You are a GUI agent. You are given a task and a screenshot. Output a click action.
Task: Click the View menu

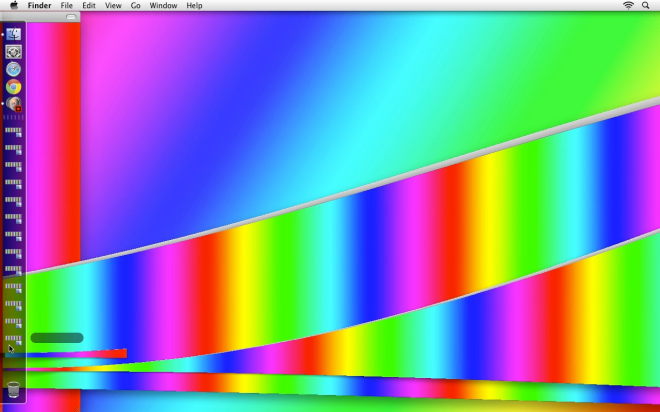[113, 6]
